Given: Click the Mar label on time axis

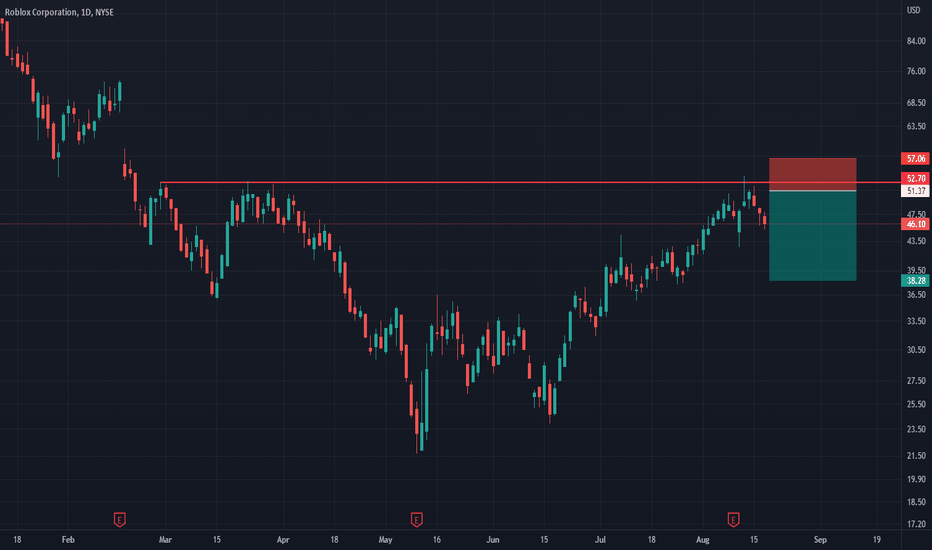Looking at the screenshot, I should click(x=165, y=540).
